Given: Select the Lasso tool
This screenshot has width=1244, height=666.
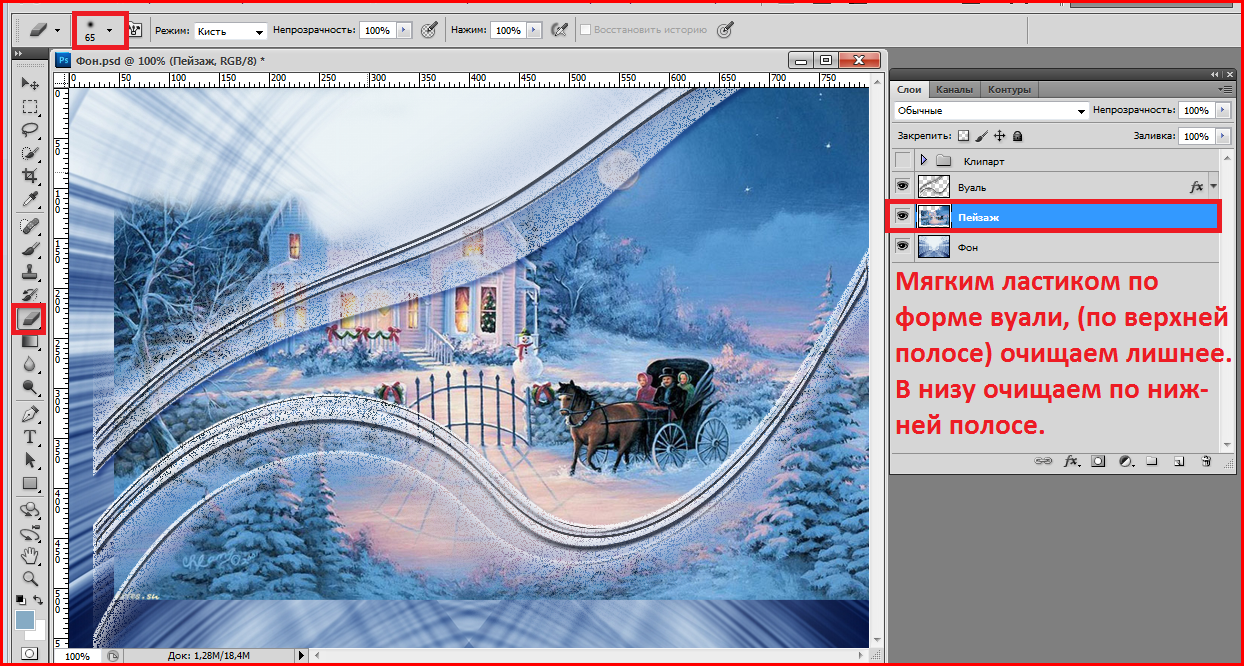Looking at the screenshot, I should pos(30,130).
